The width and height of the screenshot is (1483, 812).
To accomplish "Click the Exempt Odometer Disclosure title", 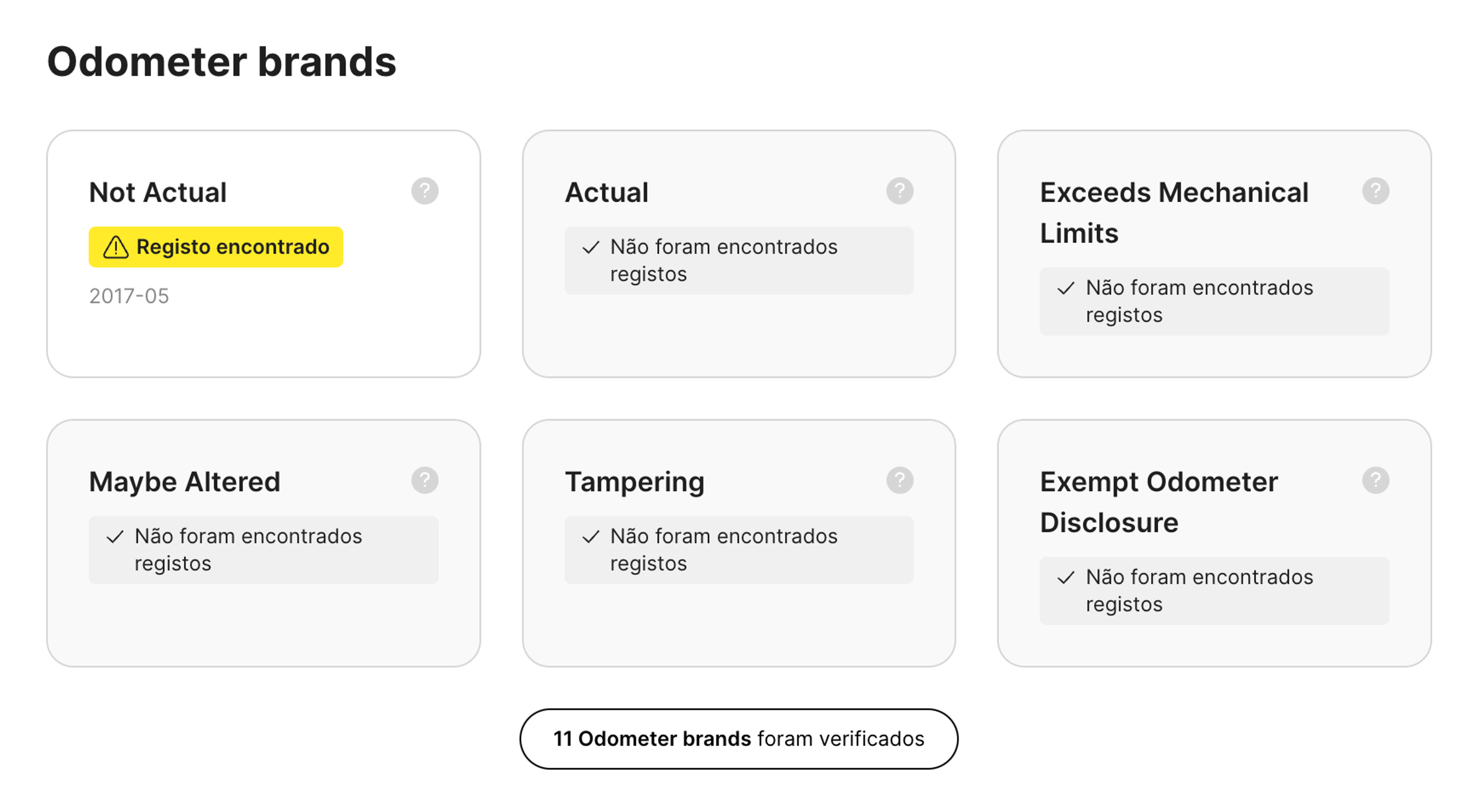I will [x=1158, y=502].
